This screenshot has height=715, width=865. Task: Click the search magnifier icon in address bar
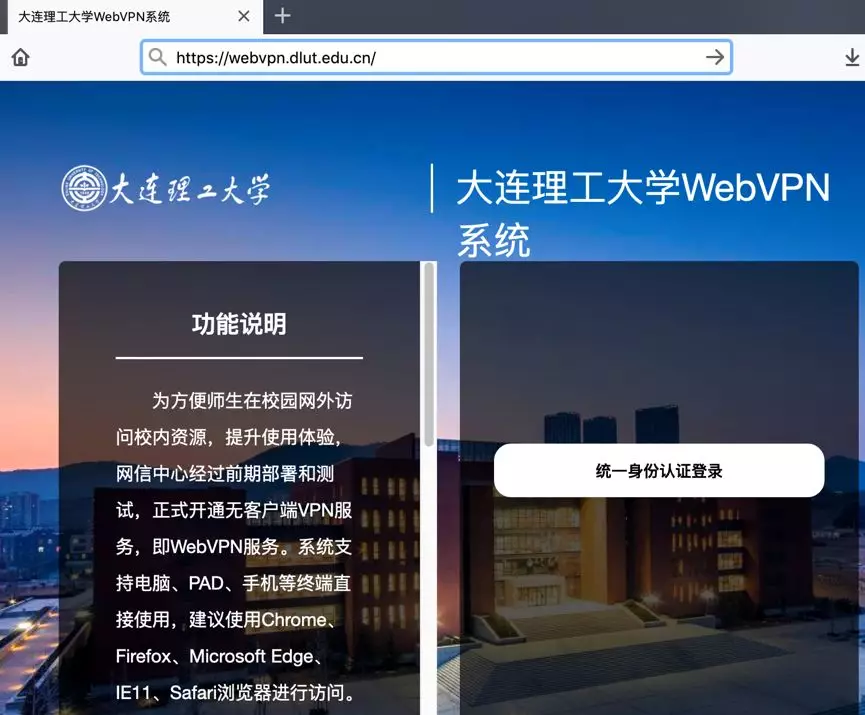158,57
